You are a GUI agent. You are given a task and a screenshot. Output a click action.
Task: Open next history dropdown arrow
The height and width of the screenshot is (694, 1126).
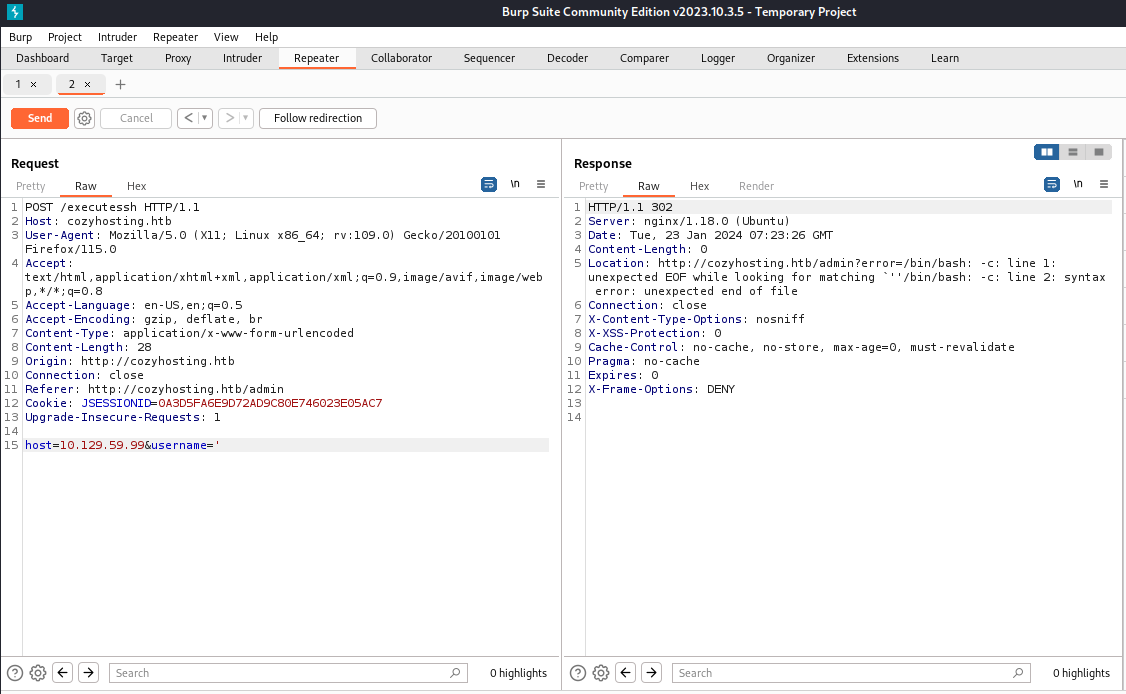(246, 118)
